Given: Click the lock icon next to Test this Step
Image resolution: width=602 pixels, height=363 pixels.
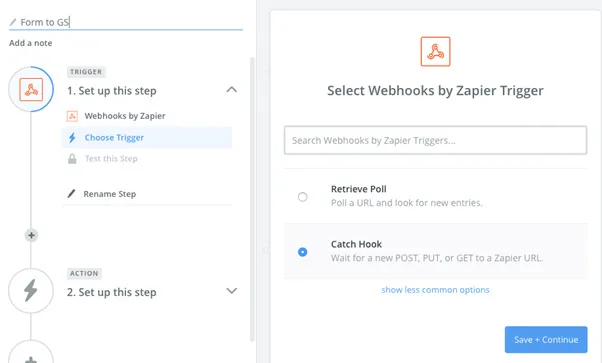Looking at the screenshot, I should coord(72,159).
